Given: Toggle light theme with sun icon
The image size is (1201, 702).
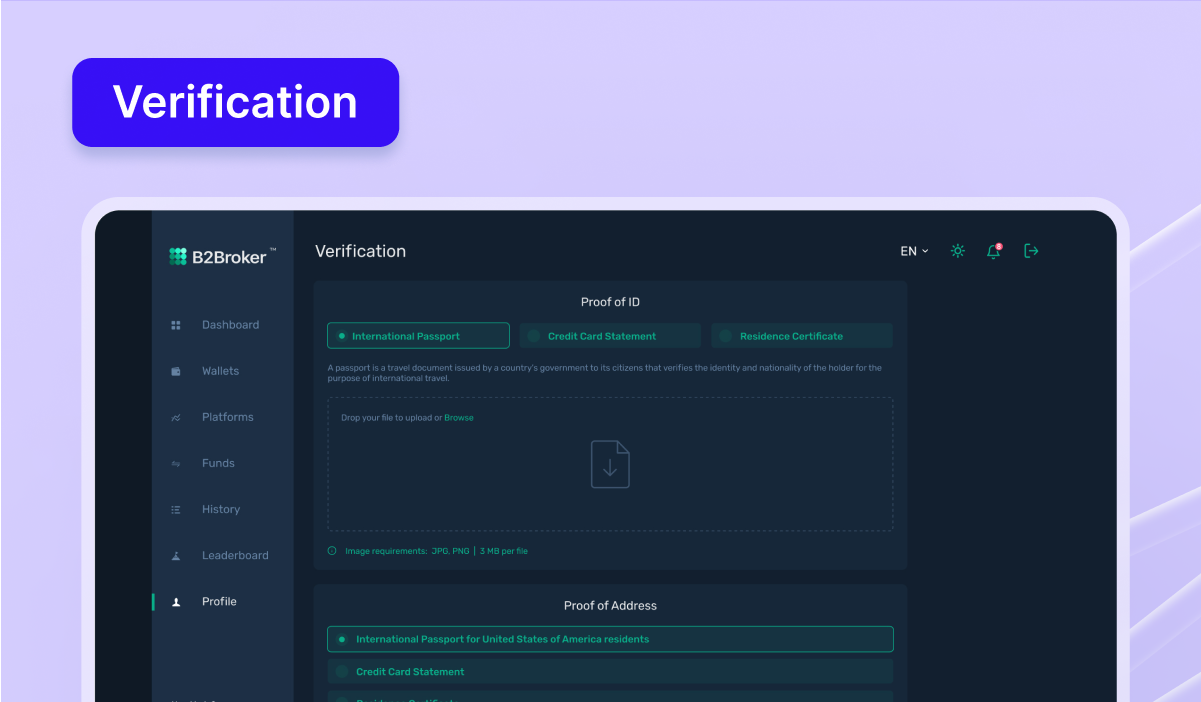Looking at the screenshot, I should (958, 251).
